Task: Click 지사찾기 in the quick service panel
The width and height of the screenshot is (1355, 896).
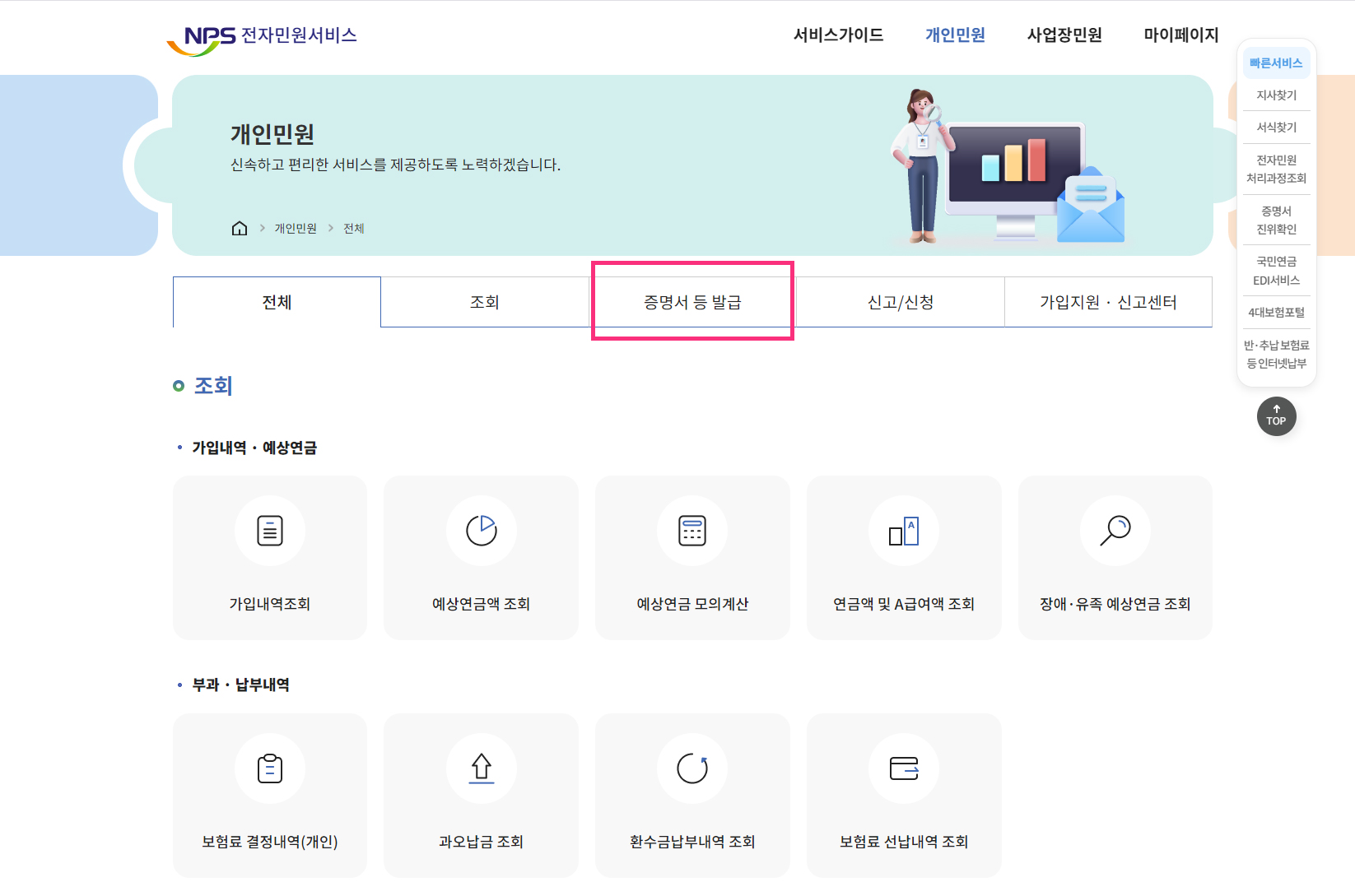Action: (x=1276, y=95)
